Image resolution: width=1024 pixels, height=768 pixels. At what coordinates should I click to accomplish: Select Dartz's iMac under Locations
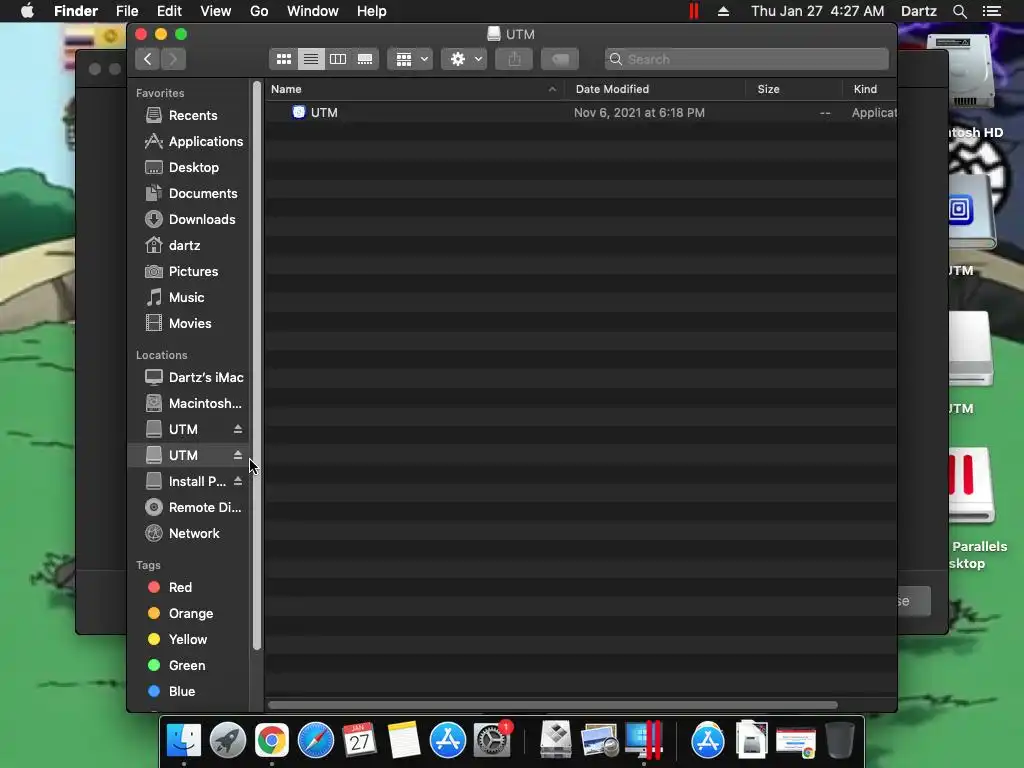click(187, 377)
